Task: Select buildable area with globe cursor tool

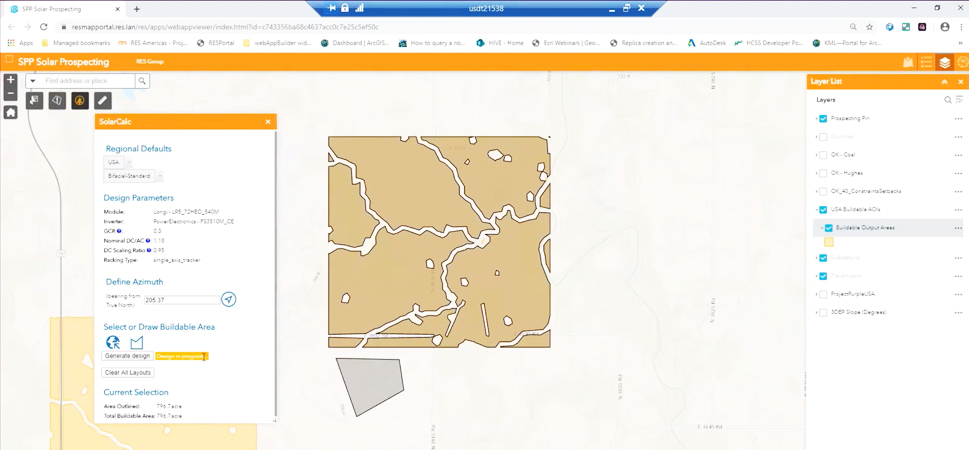Action: pos(113,342)
